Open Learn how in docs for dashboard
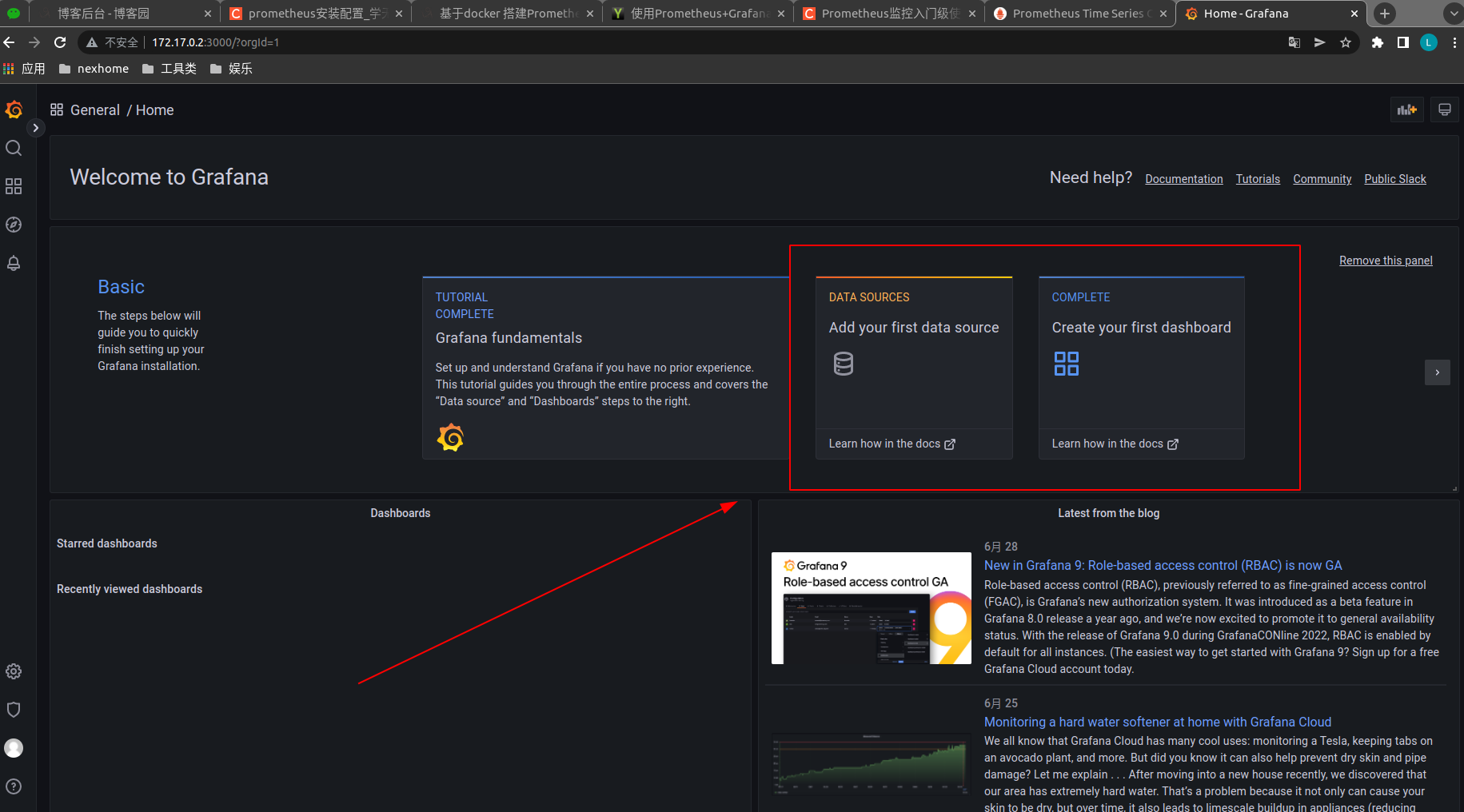Viewport: 1464px width, 812px height. pos(1115,444)
